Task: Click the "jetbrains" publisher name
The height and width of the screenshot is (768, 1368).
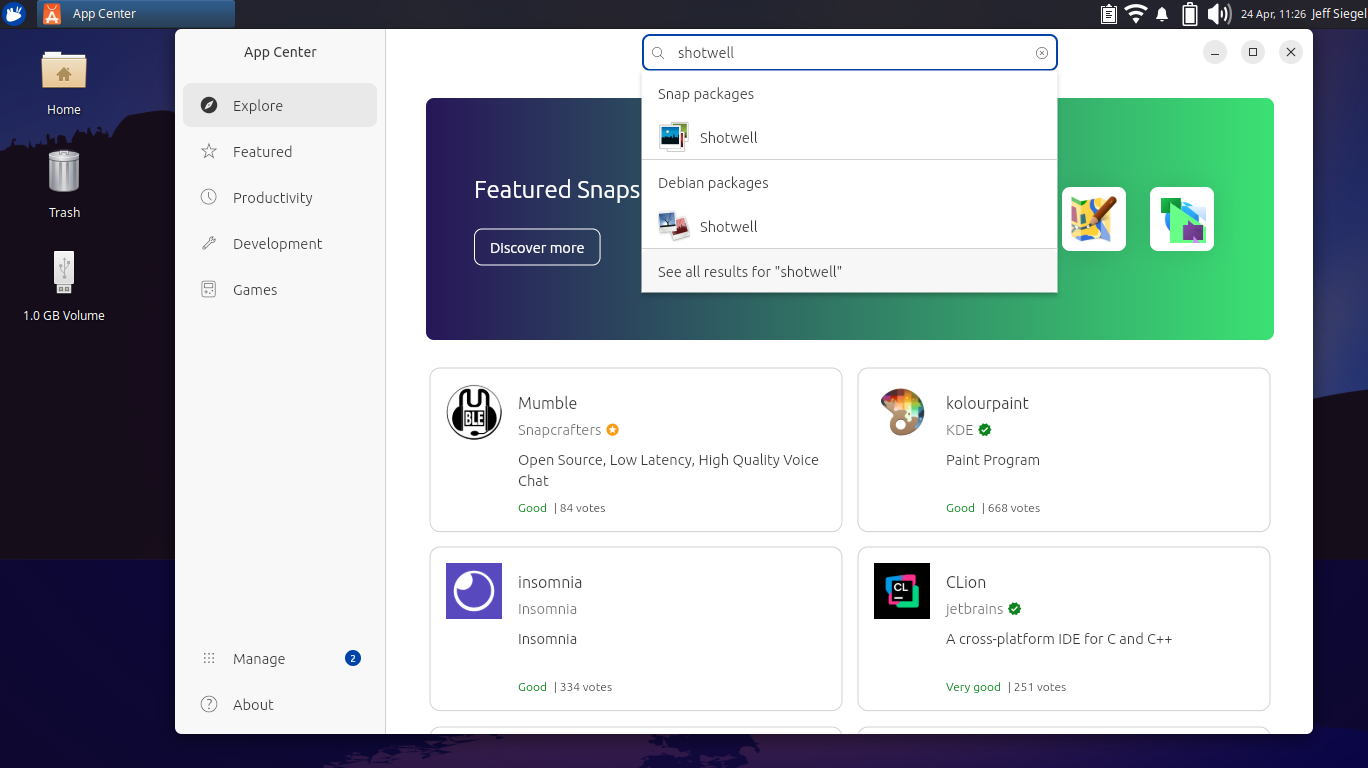Action: pyautogui.click(x=974, y=609)
